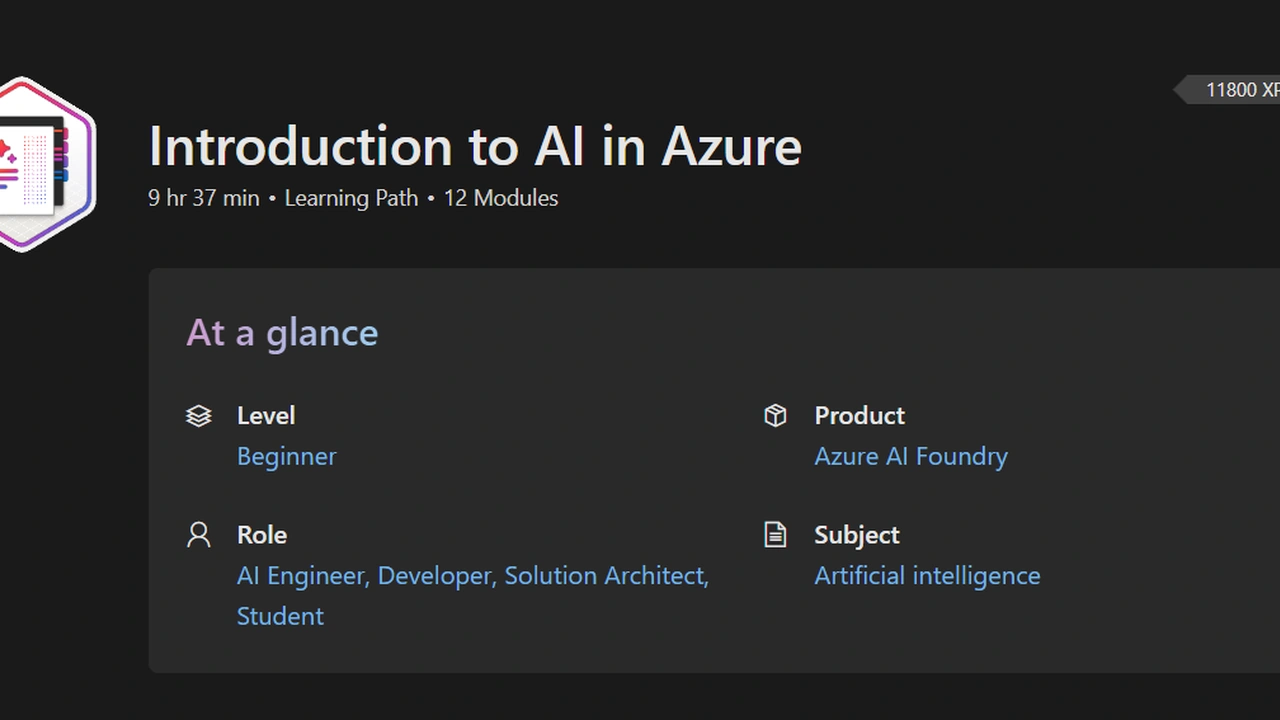
Task: Select the AI Engineer role link
Action: 300,576
